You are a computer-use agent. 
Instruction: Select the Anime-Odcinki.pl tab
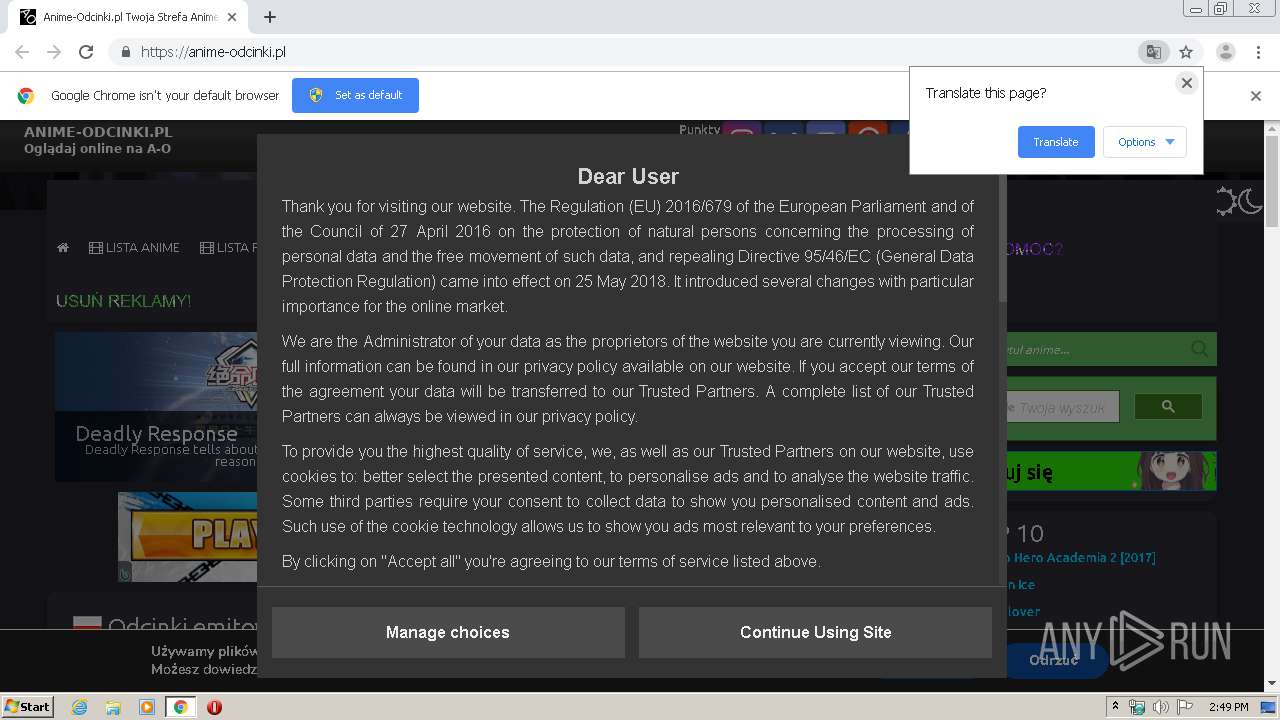[x=130, y=17]
